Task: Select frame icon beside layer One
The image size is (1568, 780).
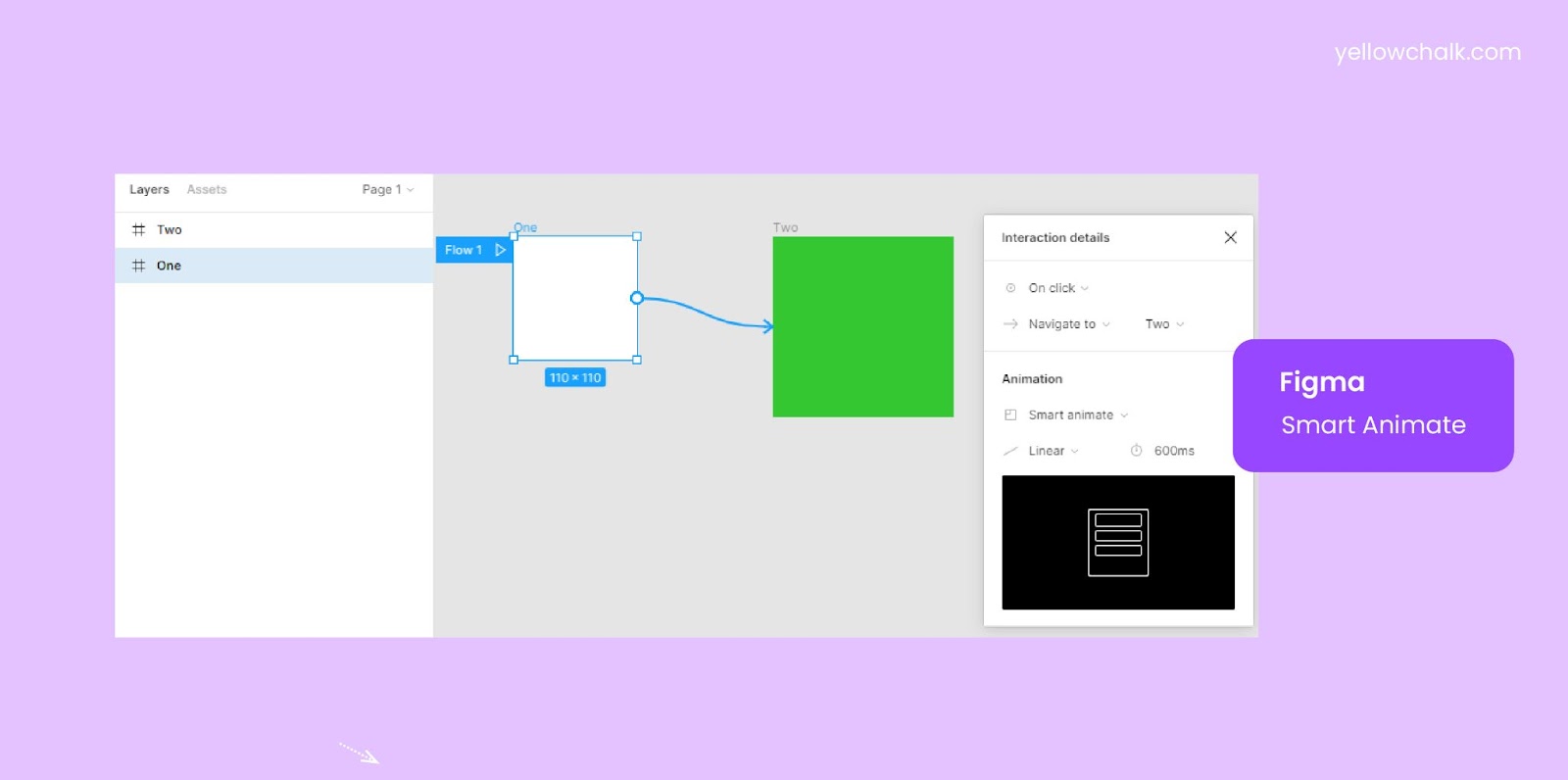Action: (x=138, y=266)
